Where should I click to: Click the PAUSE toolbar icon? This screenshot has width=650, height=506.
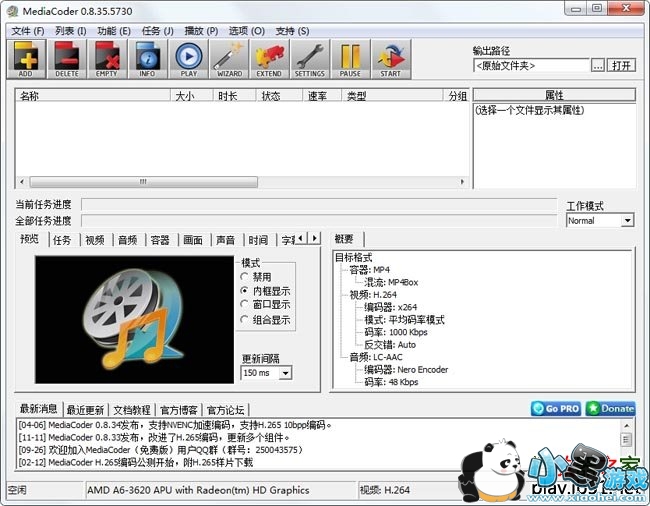tap(351, 59)
